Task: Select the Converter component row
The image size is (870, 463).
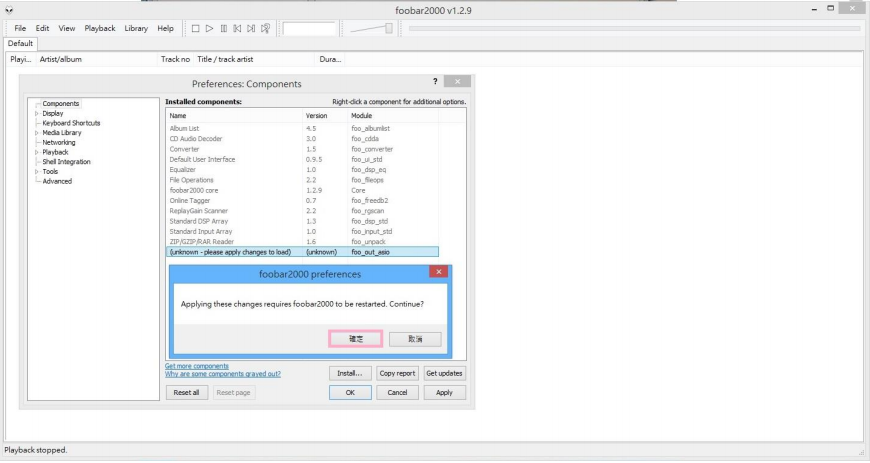Action: click(x=302, y=149)
